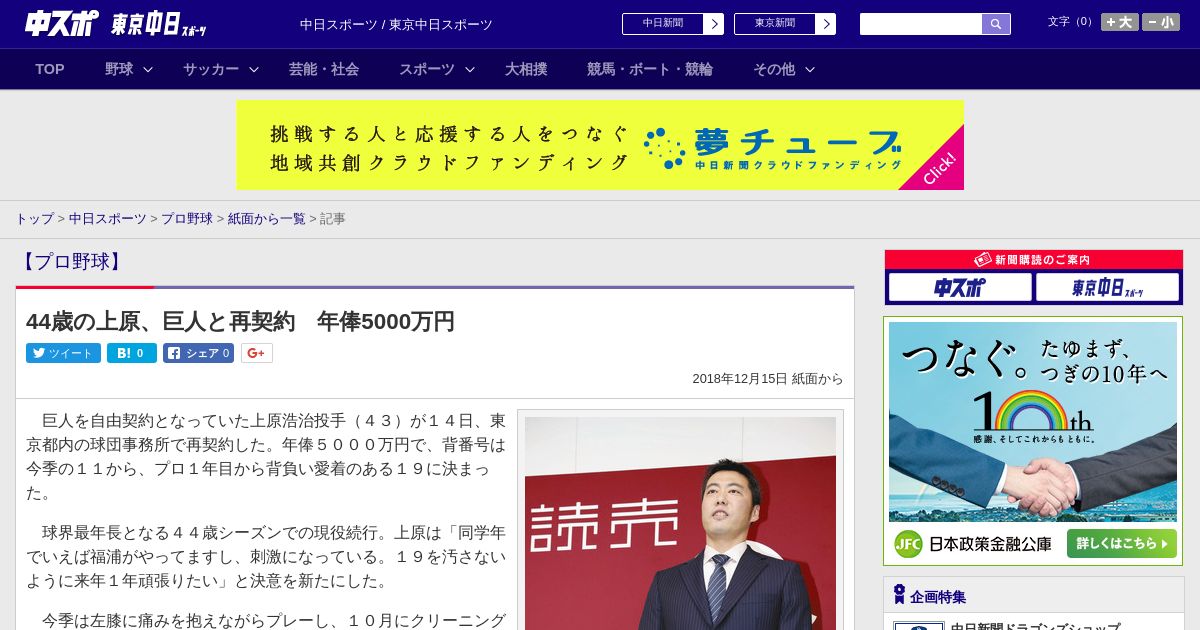The width and height of the screenshot is (1200, 630).
Task: Open the スポーツ navigation menu
Action: 427,69
